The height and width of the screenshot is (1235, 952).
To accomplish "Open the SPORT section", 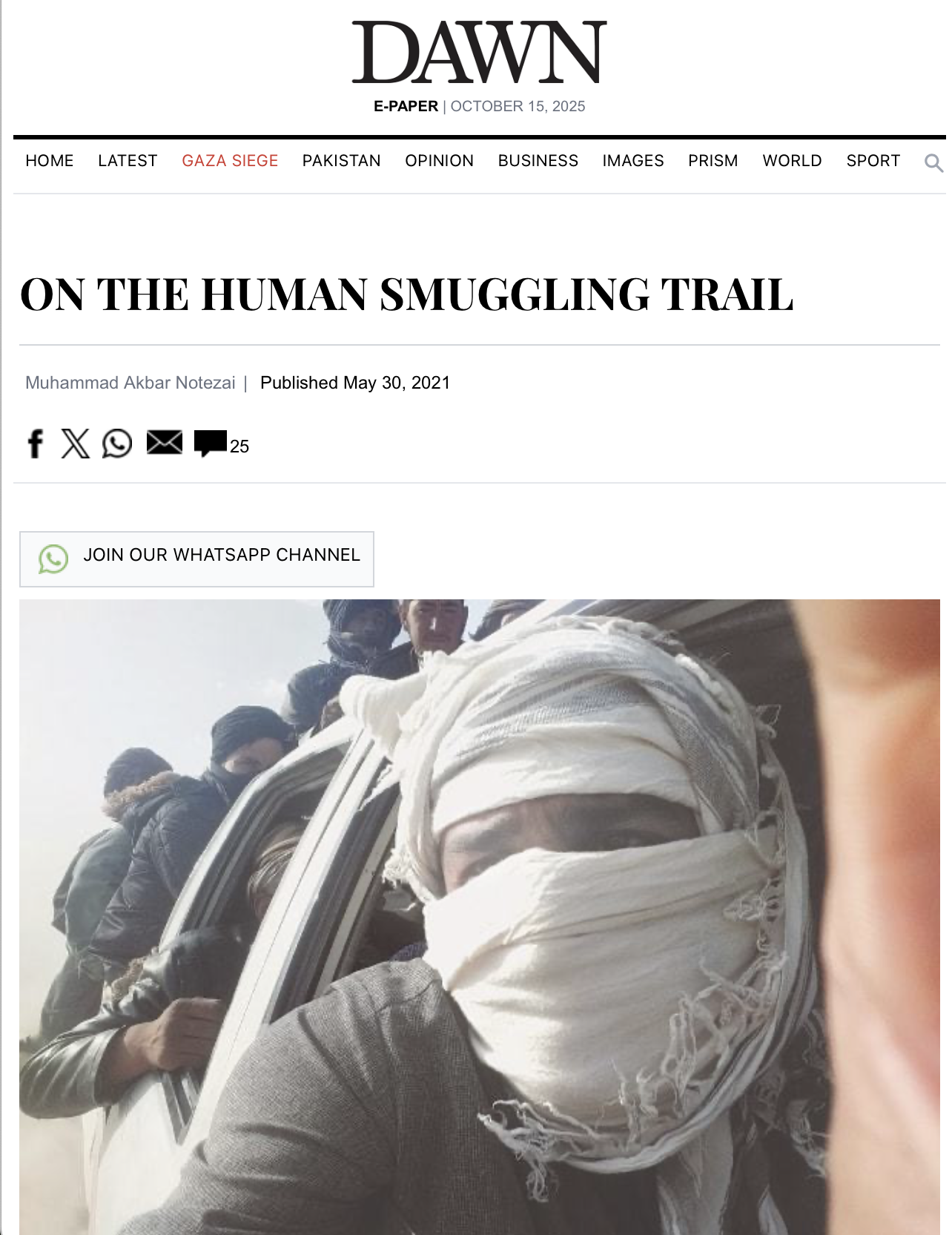I will click(x=873, y=161).
